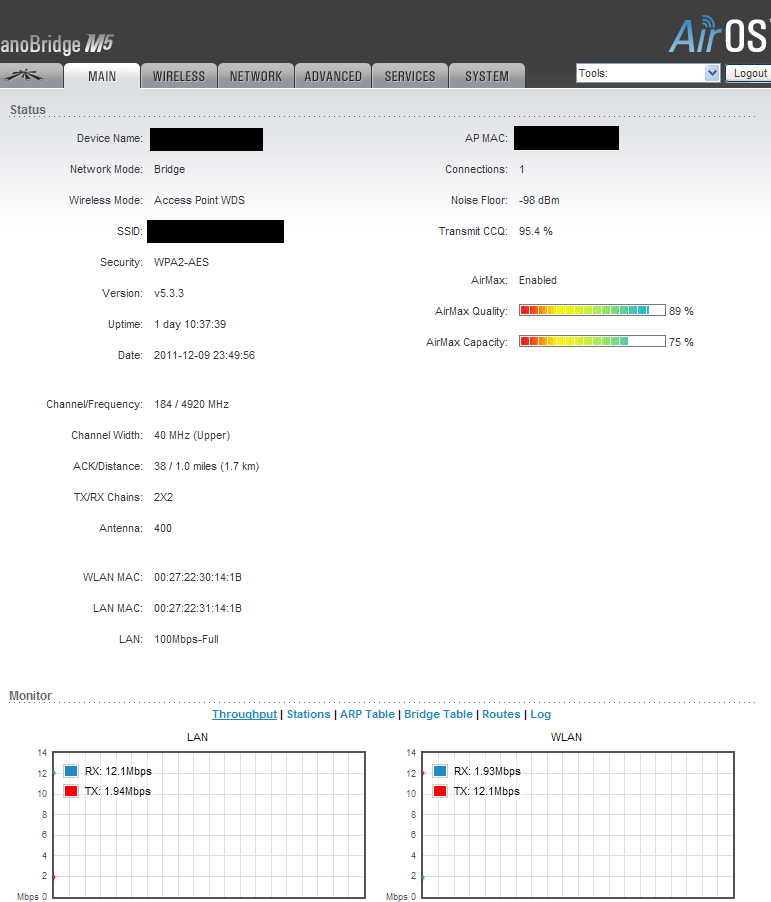771x902 pixels.
Task: Select the Transmit CCQ value '95.4 %'
Action: pyautogui.click(x=536, y=231)
